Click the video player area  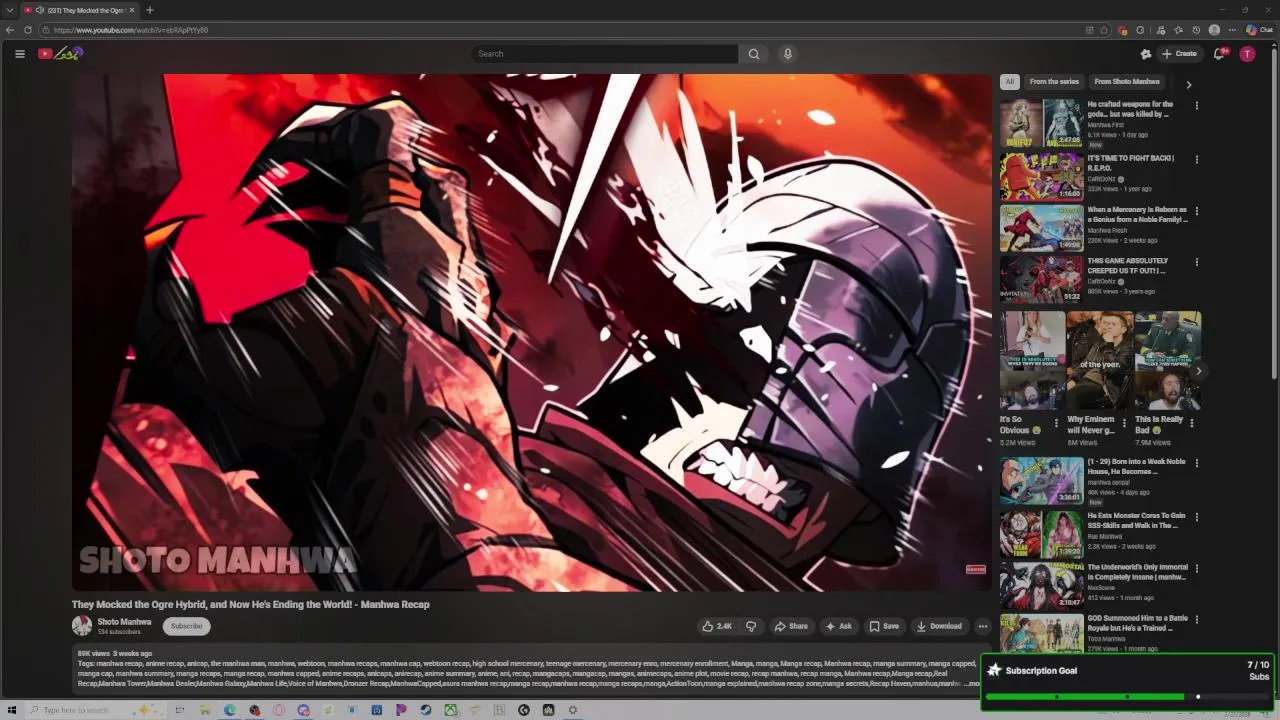pos(531,332)
